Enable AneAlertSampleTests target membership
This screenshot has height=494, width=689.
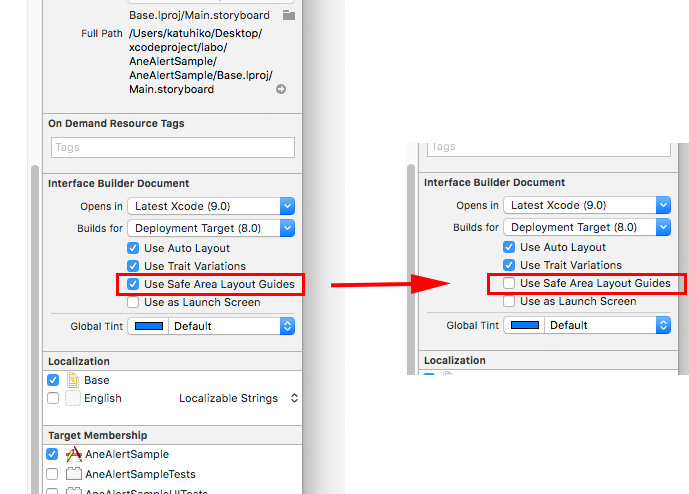(x=52, y=474)
